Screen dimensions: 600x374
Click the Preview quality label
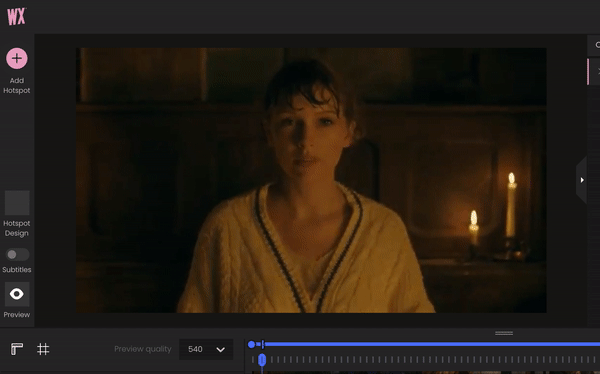pyautogui.click(x=143, y=349)
